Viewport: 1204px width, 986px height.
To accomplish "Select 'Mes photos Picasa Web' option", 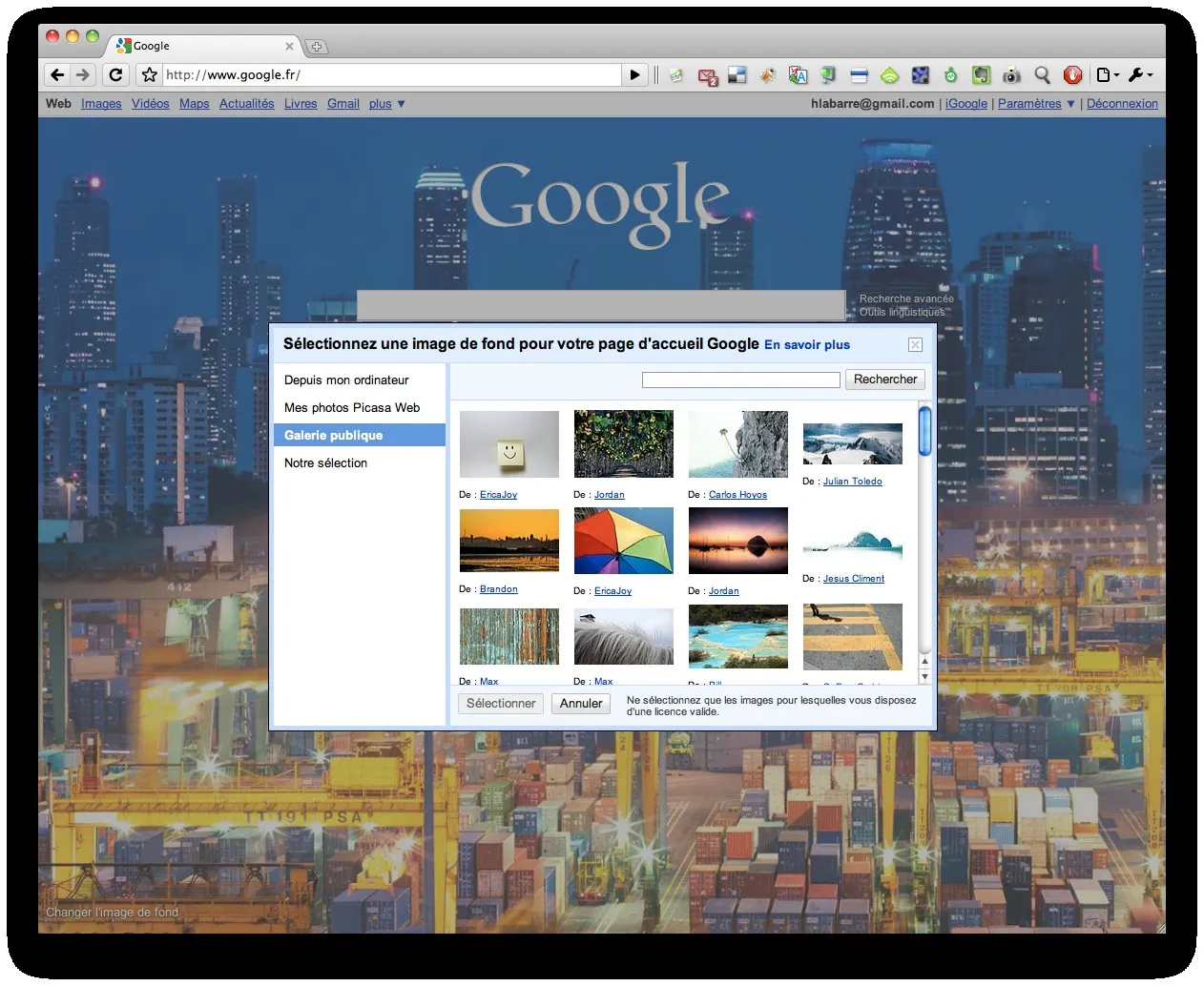I will [360, 407].
